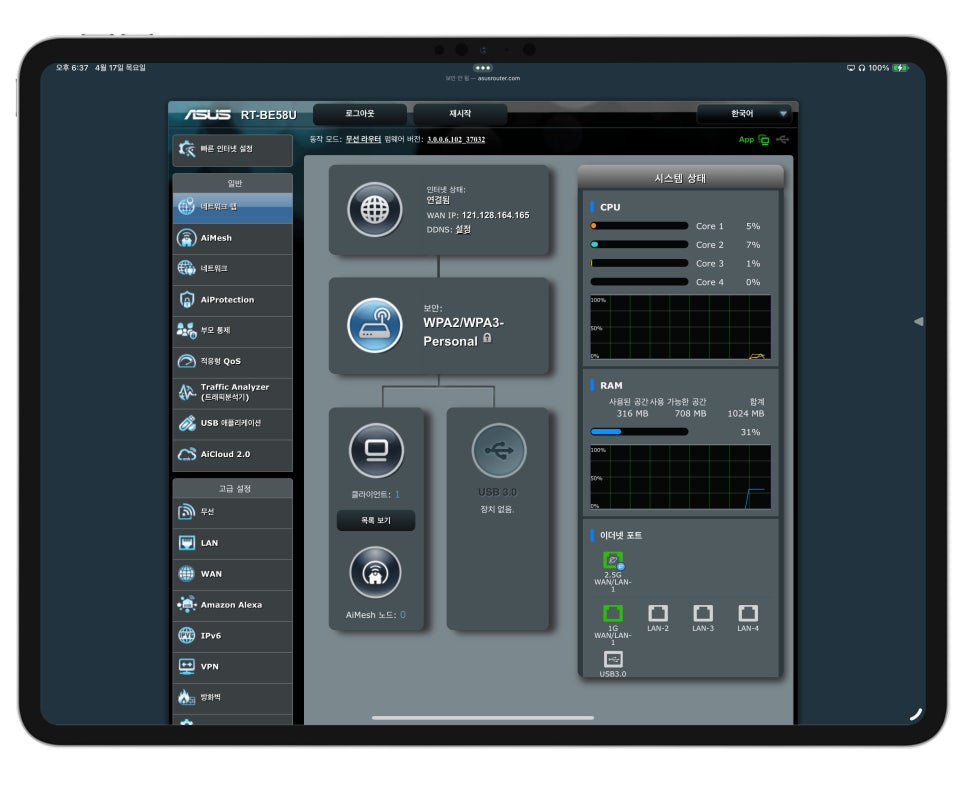Click the RAM usage progress bar

(x=639, y=432)
